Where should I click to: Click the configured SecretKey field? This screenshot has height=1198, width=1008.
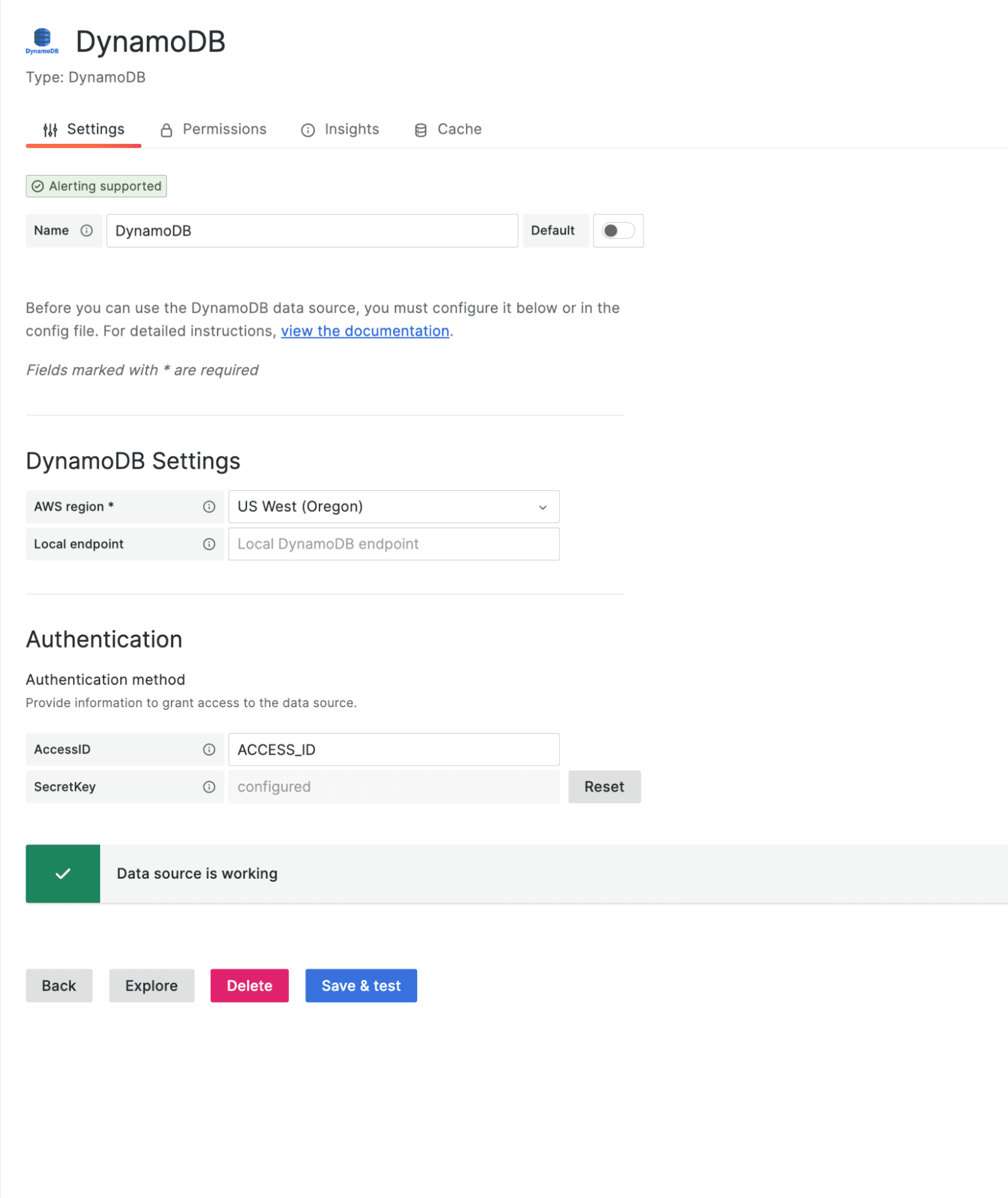(x=394, y=787)
